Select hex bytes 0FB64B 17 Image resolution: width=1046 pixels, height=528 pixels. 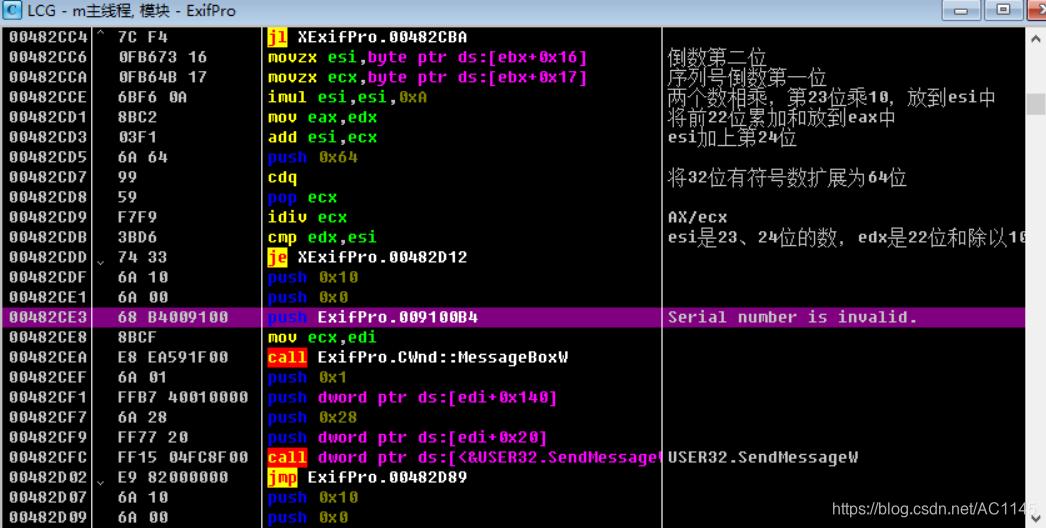click(163, 77)
